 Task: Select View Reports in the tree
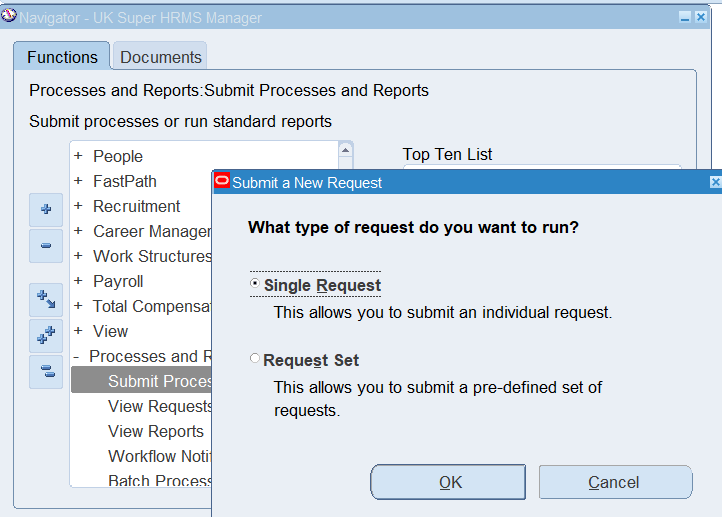click(x=155, y=431)
